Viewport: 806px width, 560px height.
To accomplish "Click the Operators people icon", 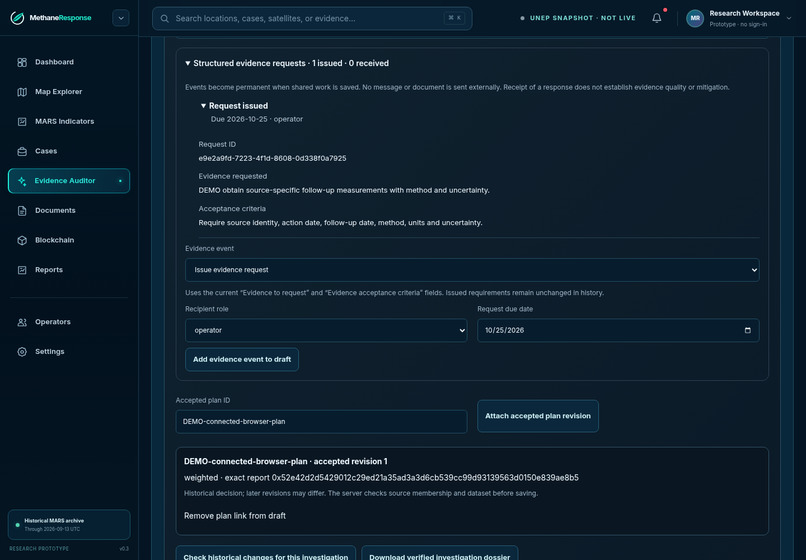I will pos(22,322).
